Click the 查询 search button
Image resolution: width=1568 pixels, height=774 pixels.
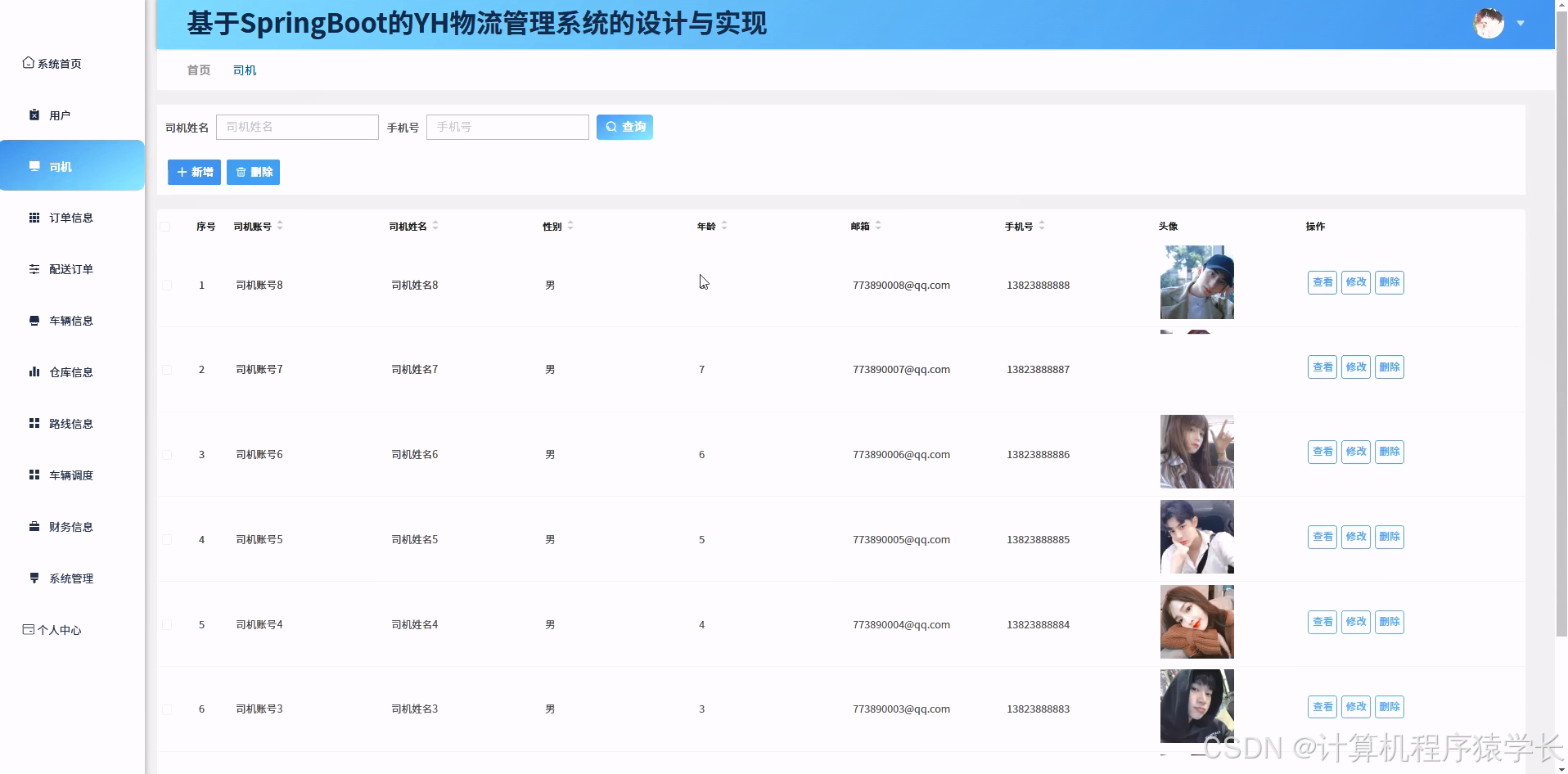(624, 127)
